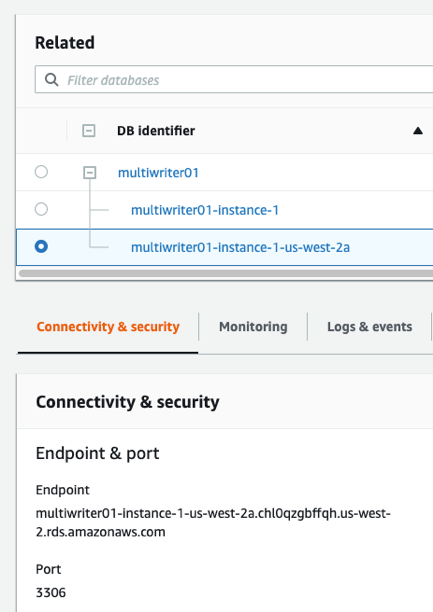The width and height of the screenshot is (433, 612).
Task: Collapse the multiwriter01 cluster tree node
Action: click(x=90, y=172)
